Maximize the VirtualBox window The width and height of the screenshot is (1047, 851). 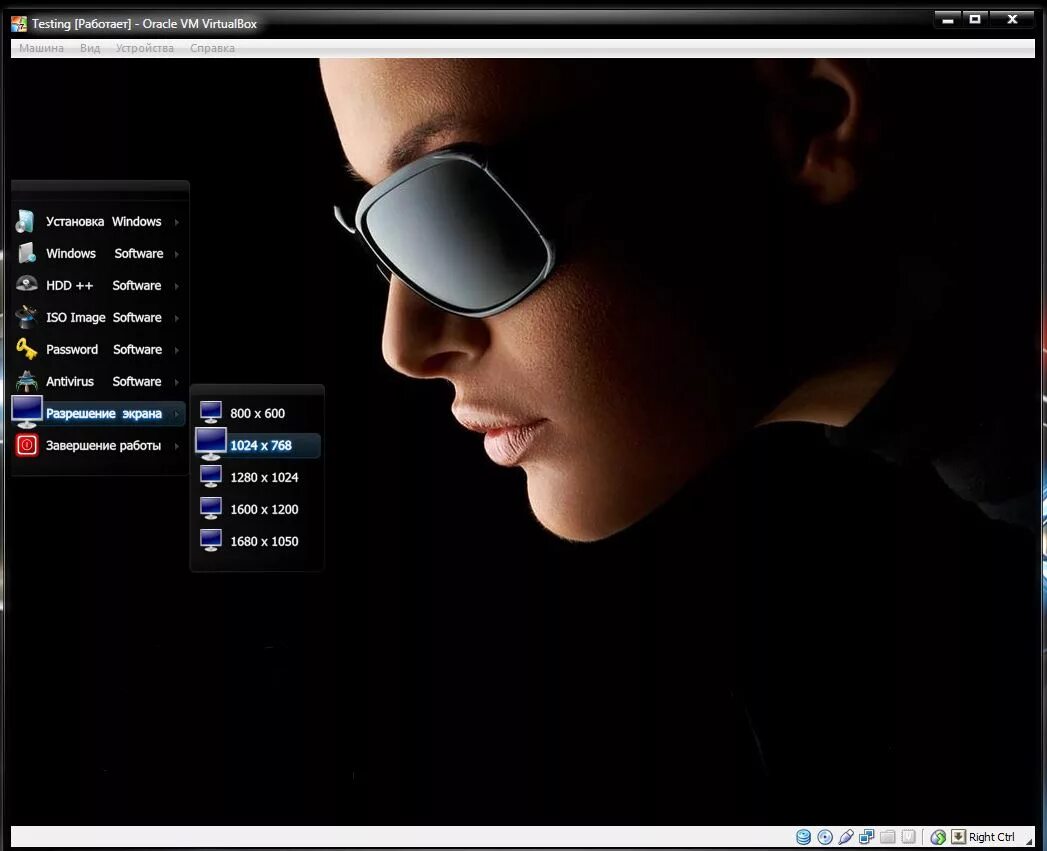(975, 19)
